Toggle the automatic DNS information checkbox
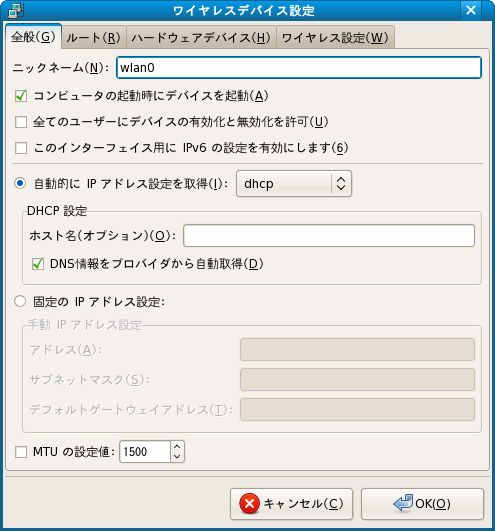Screen dimensions: 495x531 [38, 264]
